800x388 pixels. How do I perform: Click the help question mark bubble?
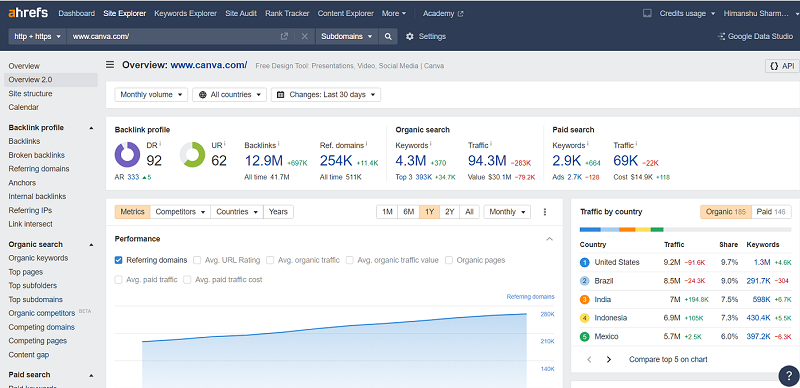[x=789, y=376]
